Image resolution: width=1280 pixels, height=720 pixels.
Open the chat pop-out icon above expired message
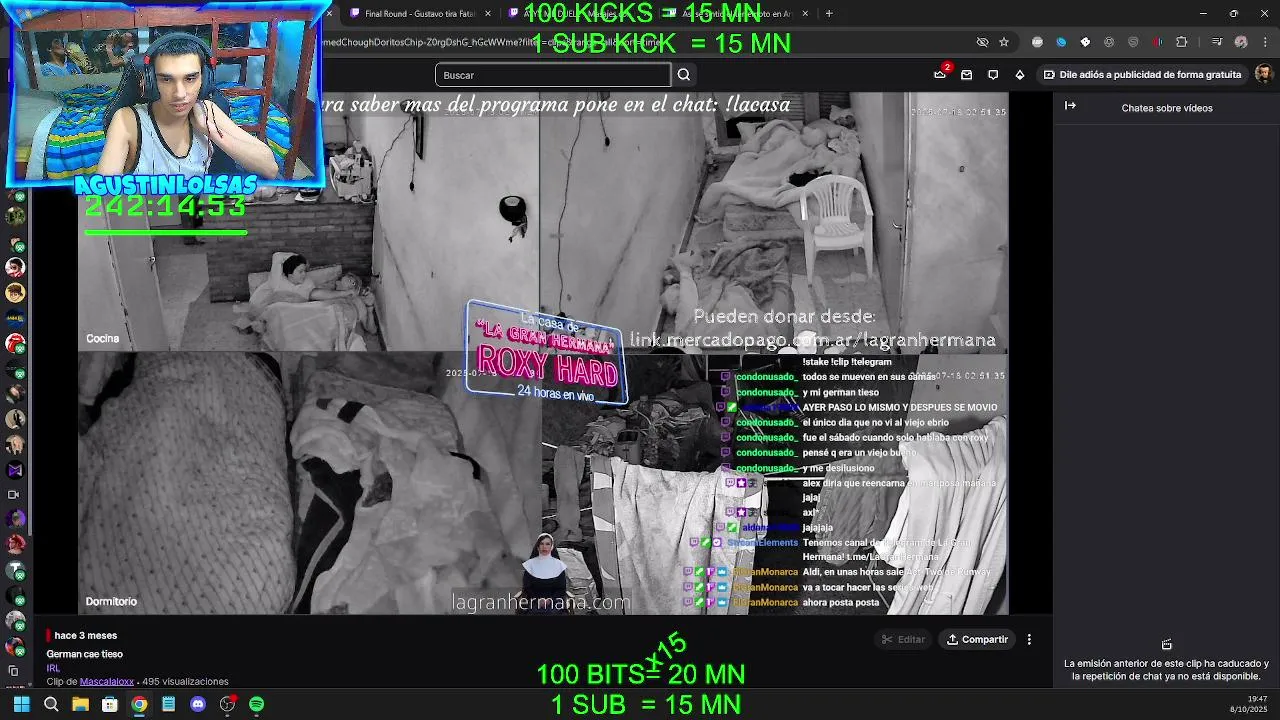tap(1166, 644)
